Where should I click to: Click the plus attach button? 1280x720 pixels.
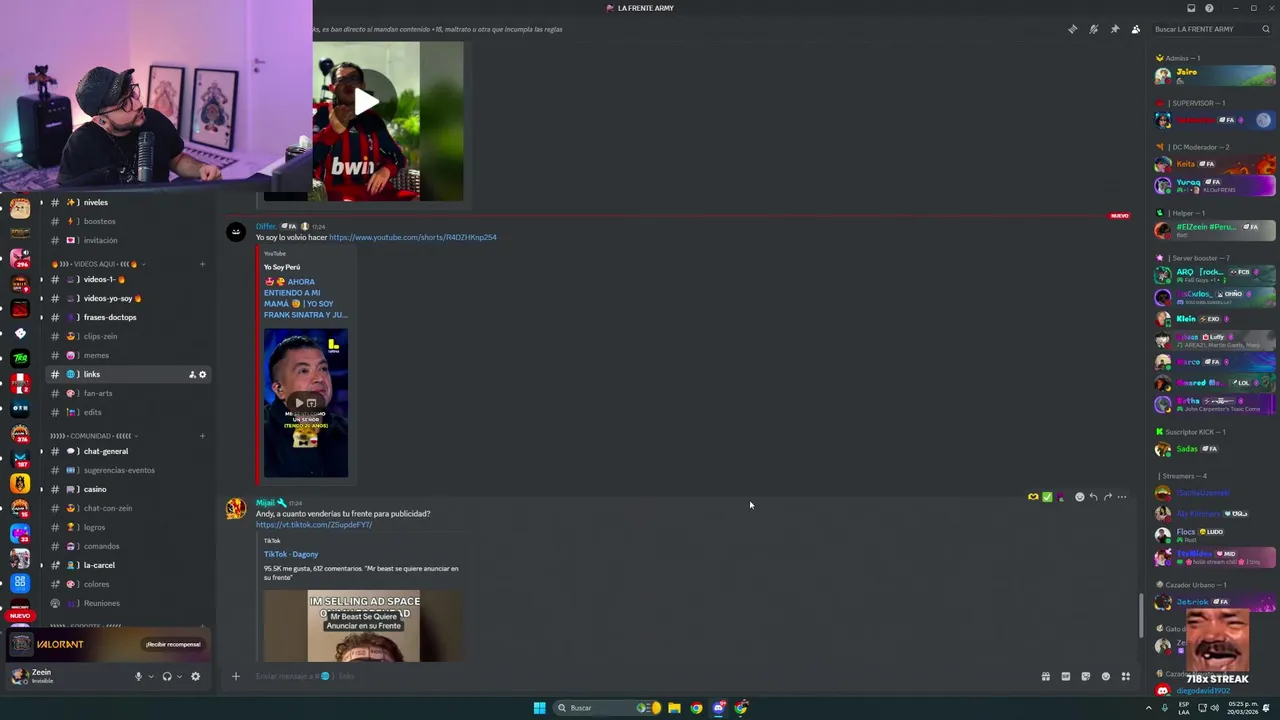(236, 676)
